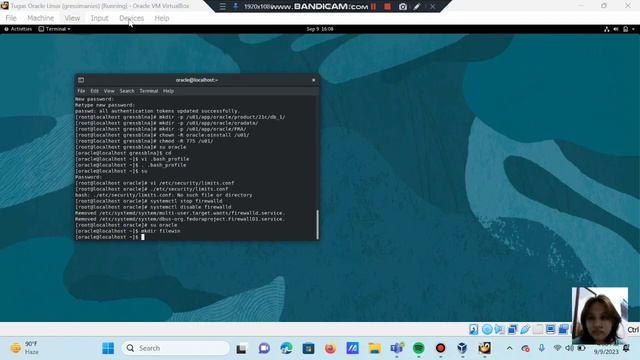Open the Windows Start menu
Viewport: 640px width, 360px height.
coord(108,348)
